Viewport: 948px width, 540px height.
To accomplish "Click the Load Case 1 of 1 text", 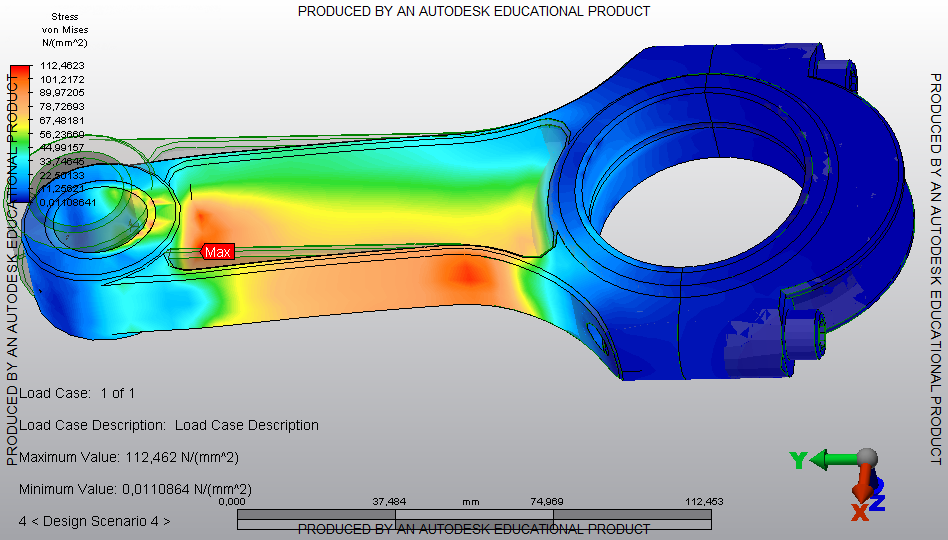I will point(77,393).
